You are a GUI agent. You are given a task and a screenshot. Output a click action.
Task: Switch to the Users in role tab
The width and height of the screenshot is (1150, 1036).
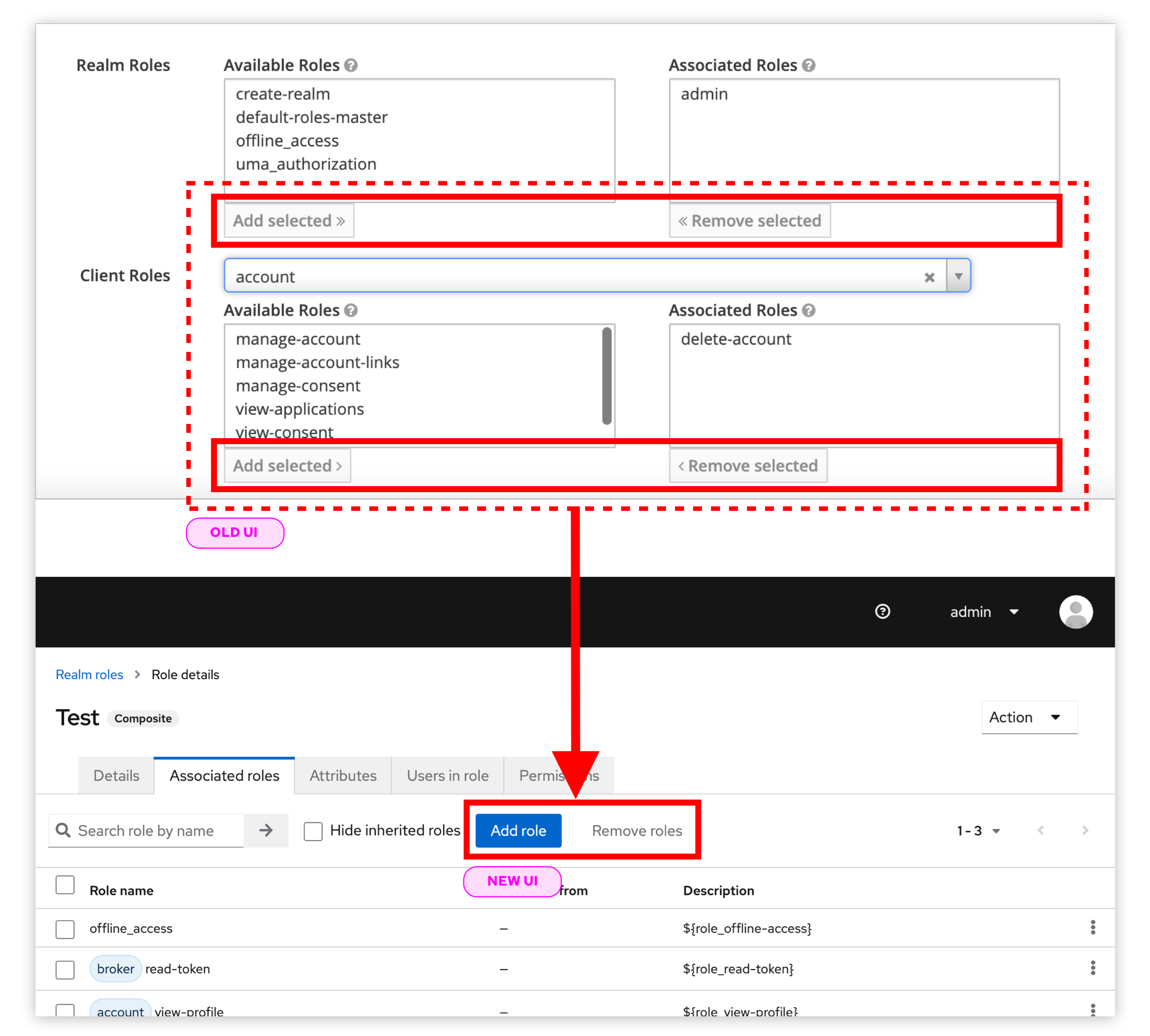coord(447,776)
